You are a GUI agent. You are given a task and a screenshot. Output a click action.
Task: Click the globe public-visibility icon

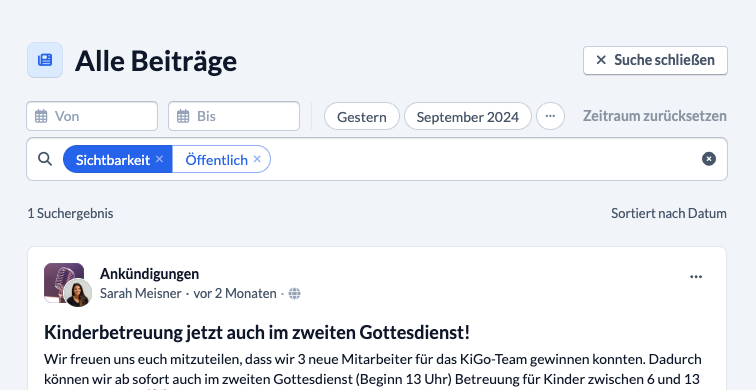295,293
